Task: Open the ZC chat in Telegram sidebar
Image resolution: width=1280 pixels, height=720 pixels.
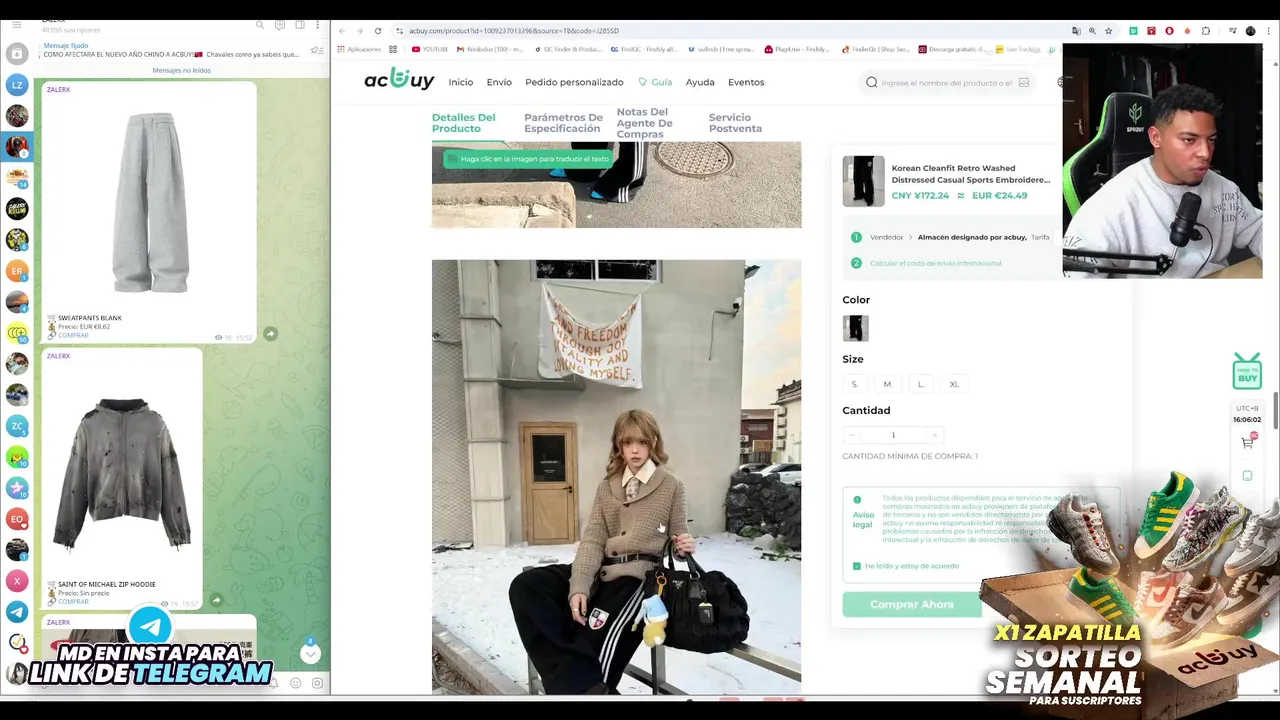Action: [x=17, y=426]
